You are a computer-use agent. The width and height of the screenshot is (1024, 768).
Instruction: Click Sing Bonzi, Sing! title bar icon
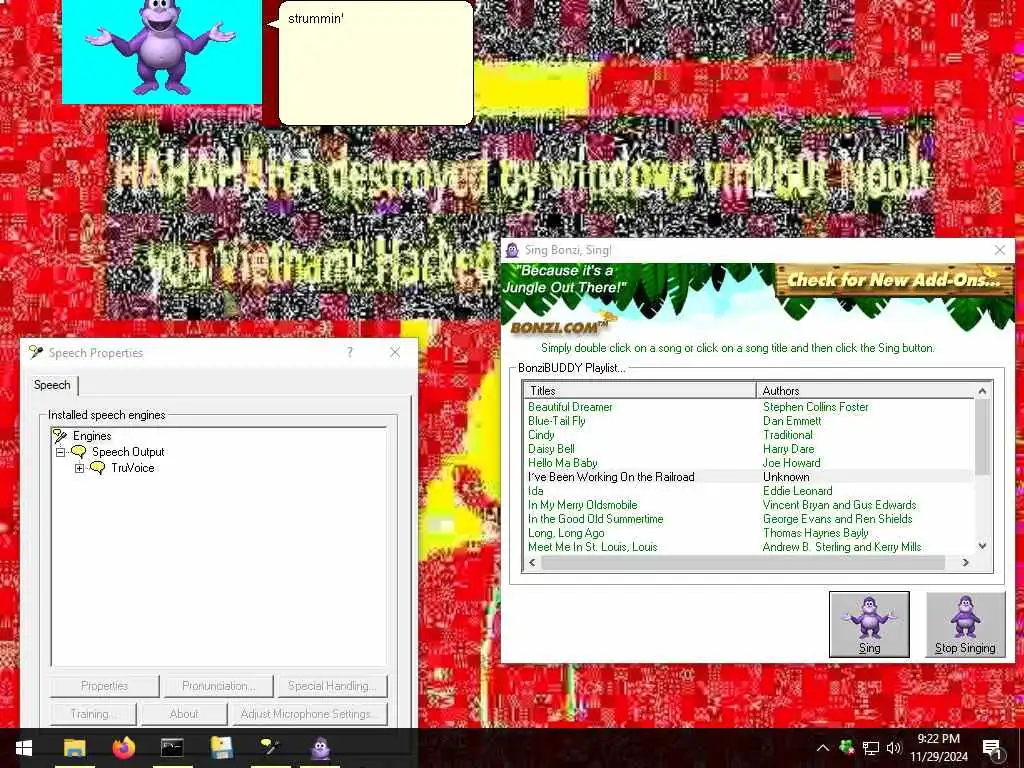(513, 250)
